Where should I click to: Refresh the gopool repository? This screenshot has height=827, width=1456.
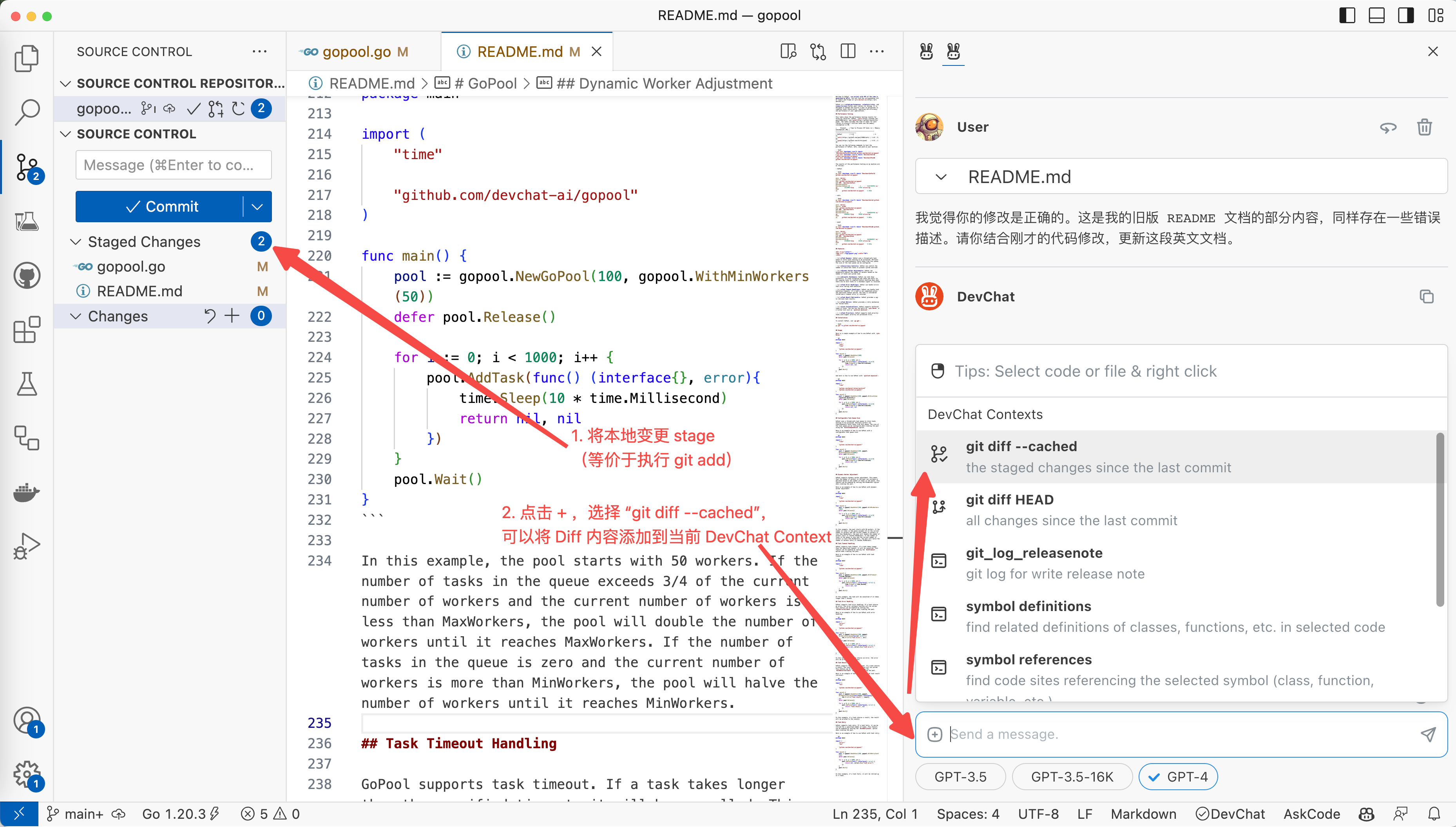coord(239,109)
